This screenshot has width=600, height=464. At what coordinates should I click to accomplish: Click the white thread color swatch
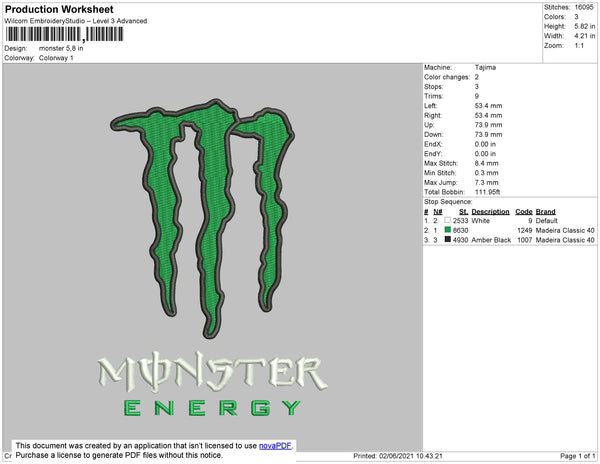447,220
